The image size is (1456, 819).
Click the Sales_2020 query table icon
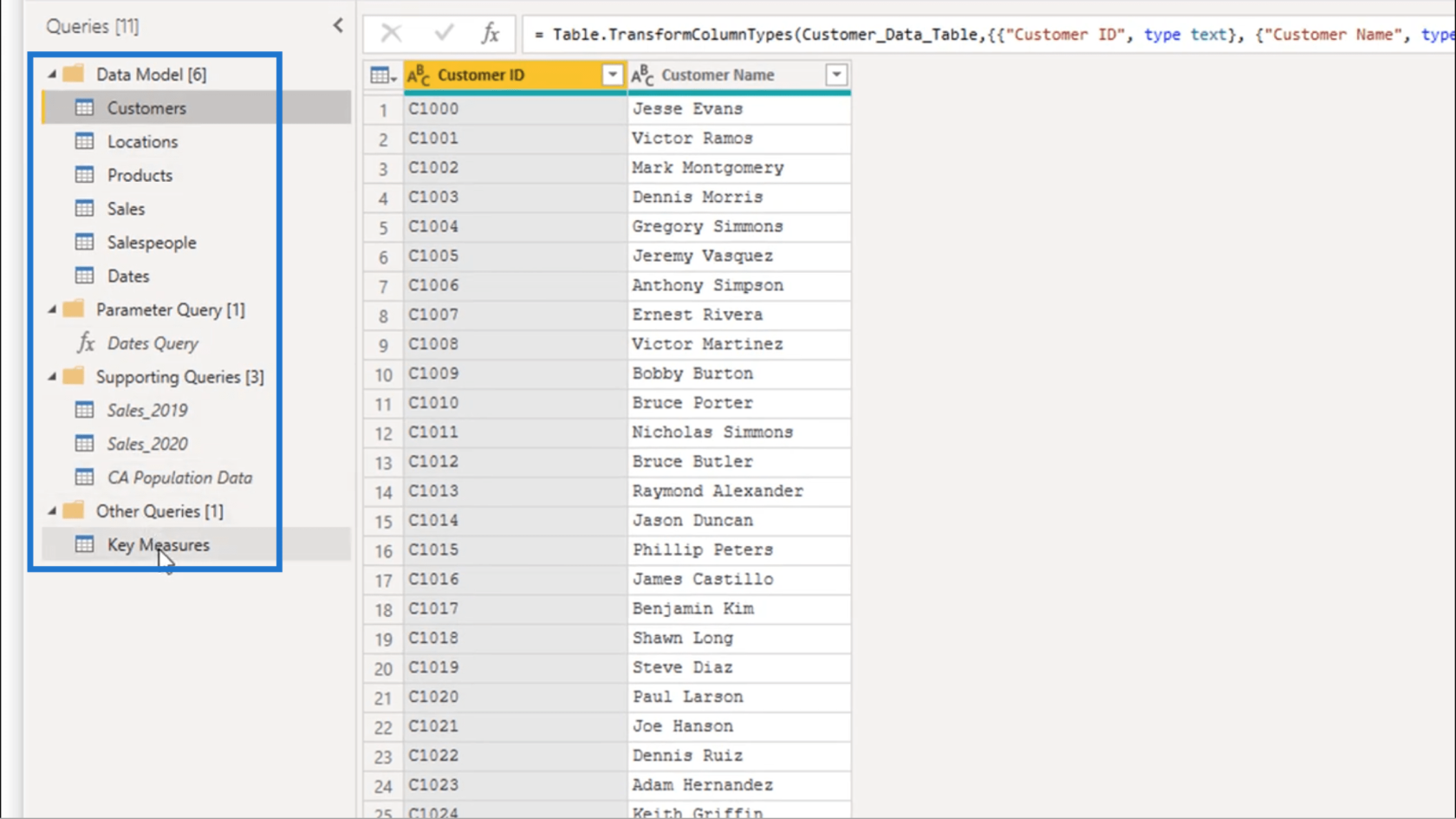point(84,444)
